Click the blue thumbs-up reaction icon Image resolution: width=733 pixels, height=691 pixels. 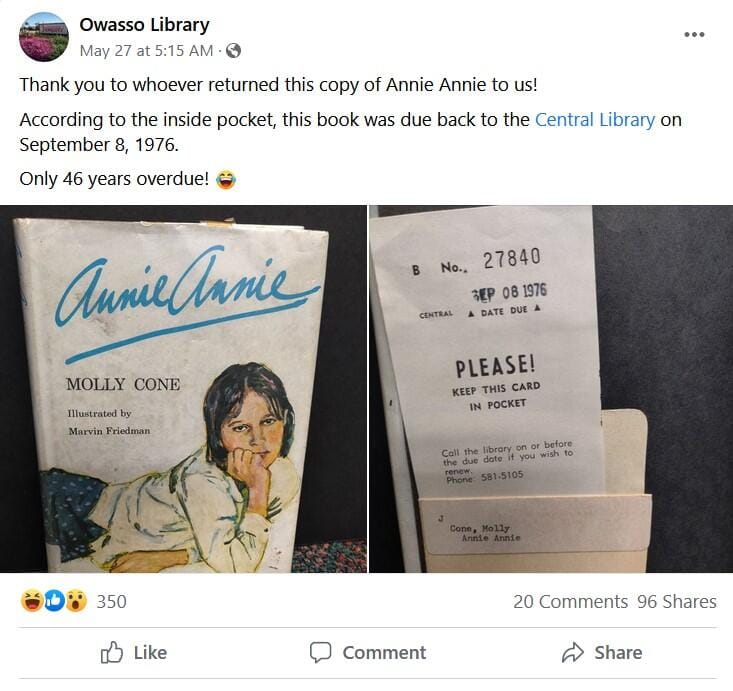54,601
